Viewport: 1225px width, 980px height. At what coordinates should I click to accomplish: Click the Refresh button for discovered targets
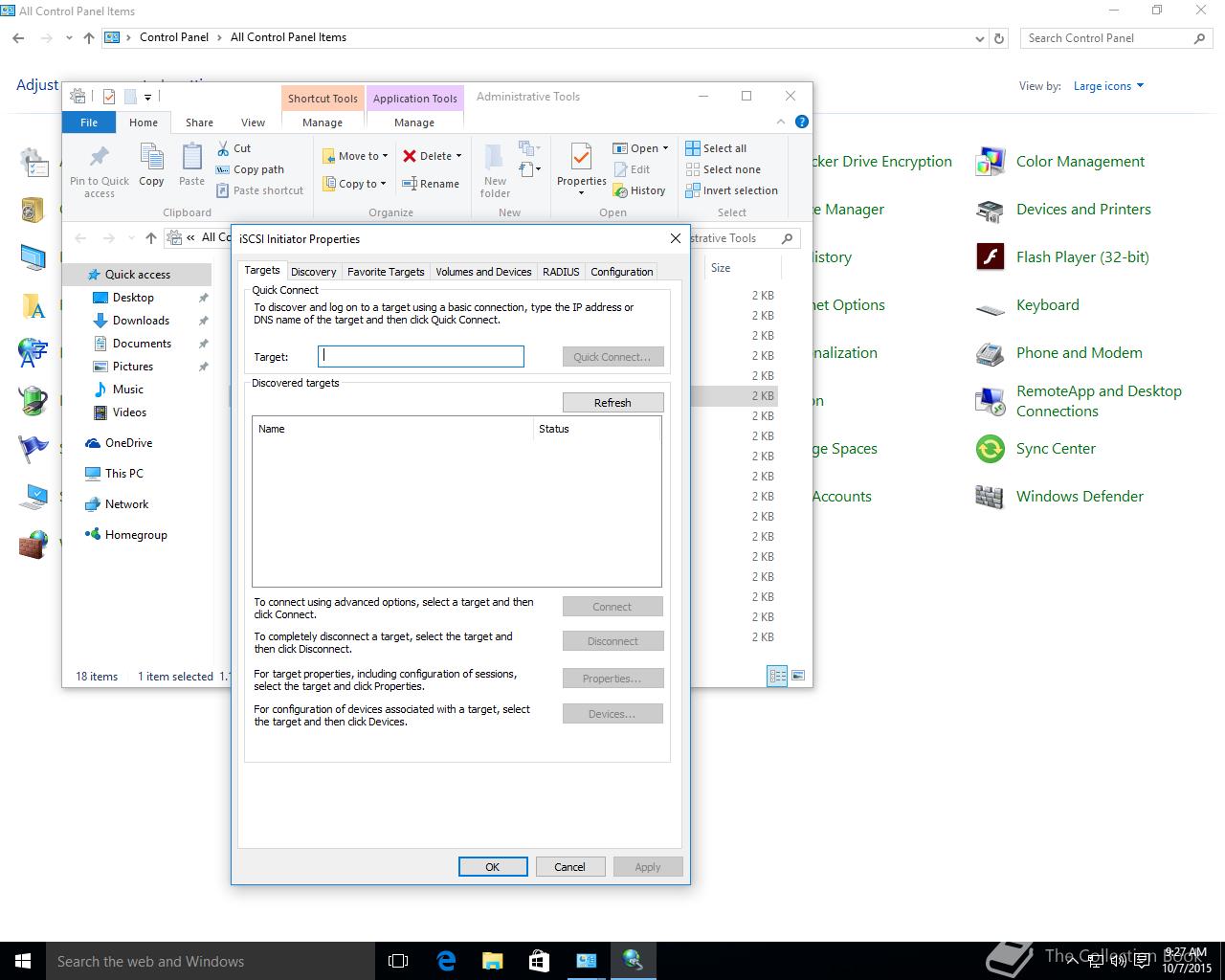(612, 403)
